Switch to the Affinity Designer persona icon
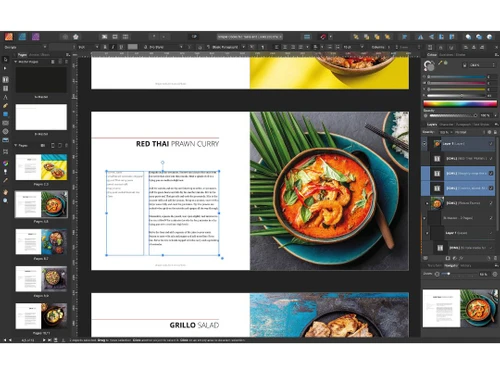Screen dimensions: 500x375 (x=22, y=37)
